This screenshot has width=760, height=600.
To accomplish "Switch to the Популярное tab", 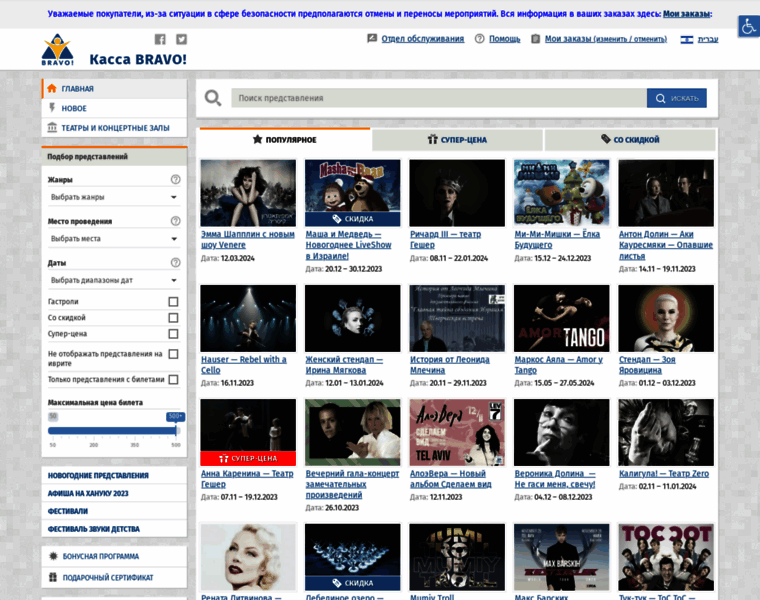I will (x=285, y=140).
